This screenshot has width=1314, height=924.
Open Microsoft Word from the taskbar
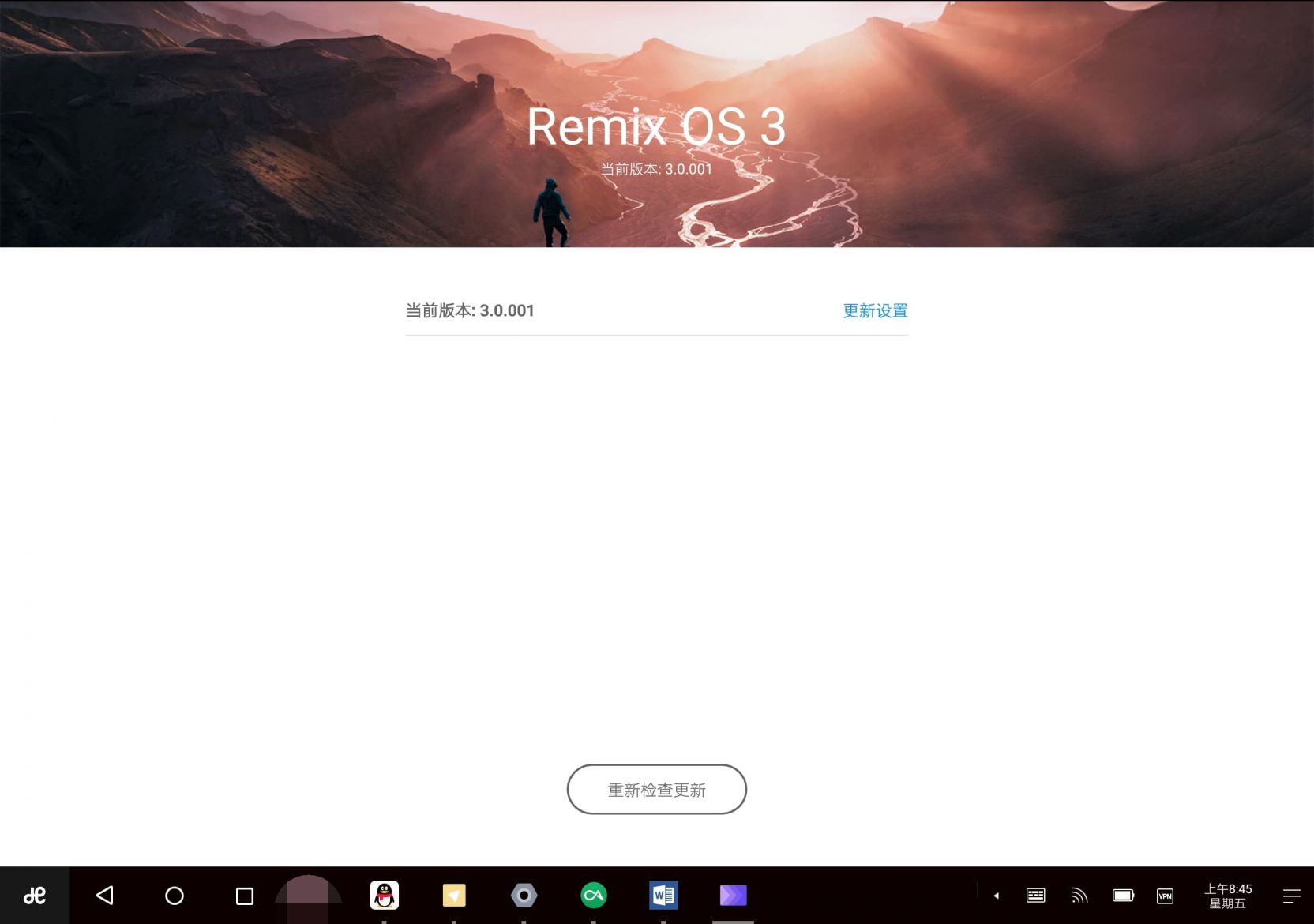(663, 896)
